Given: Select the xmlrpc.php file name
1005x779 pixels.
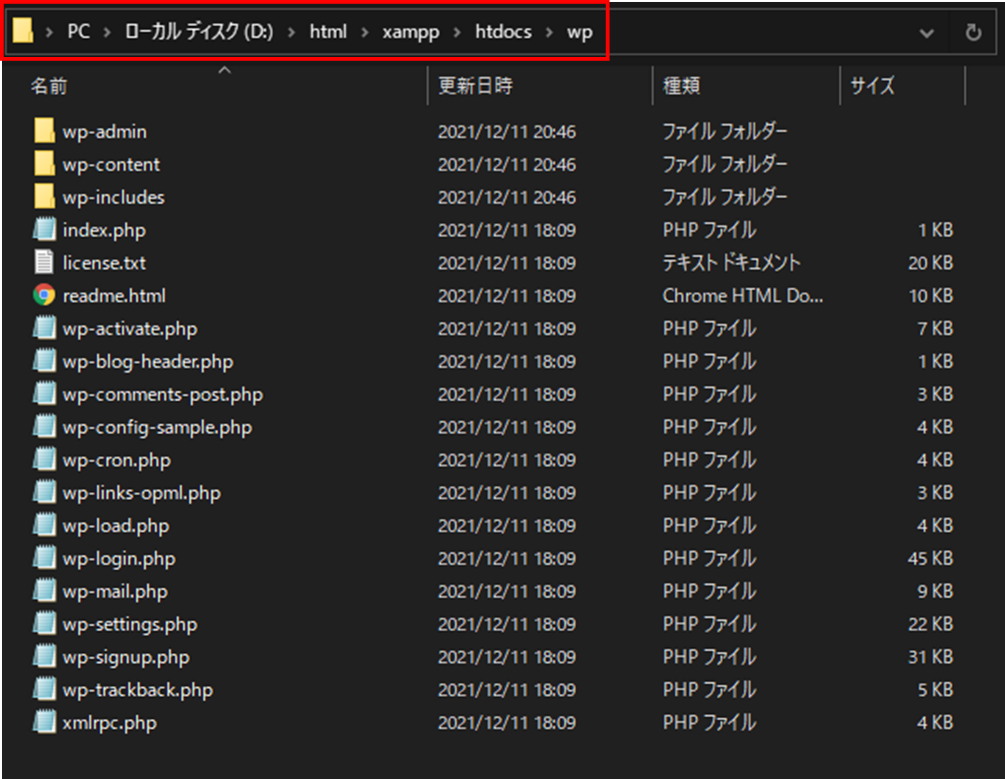Looking at the screenshot, I should (x=109, y=722).
